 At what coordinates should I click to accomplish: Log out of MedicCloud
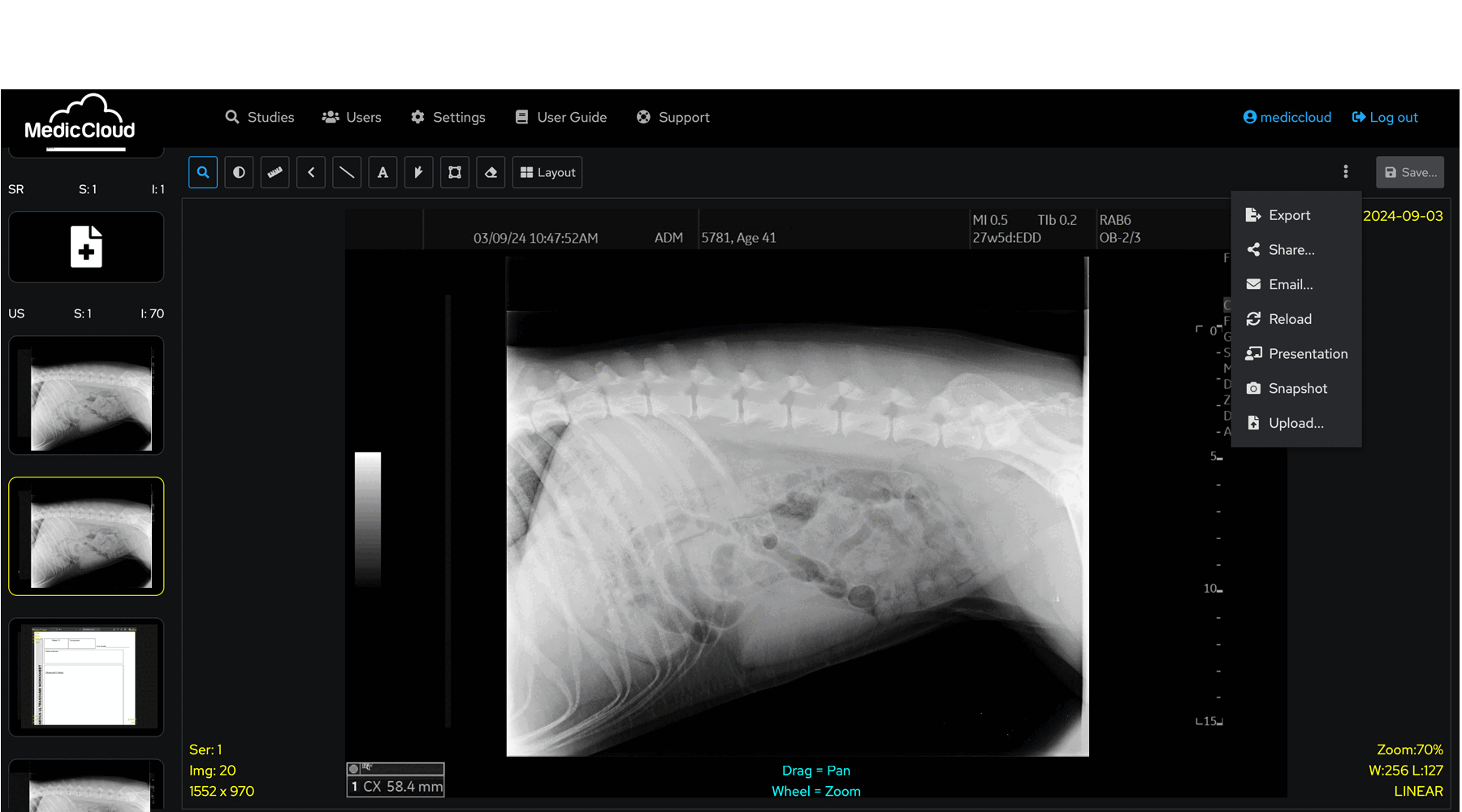[1386, 117]
